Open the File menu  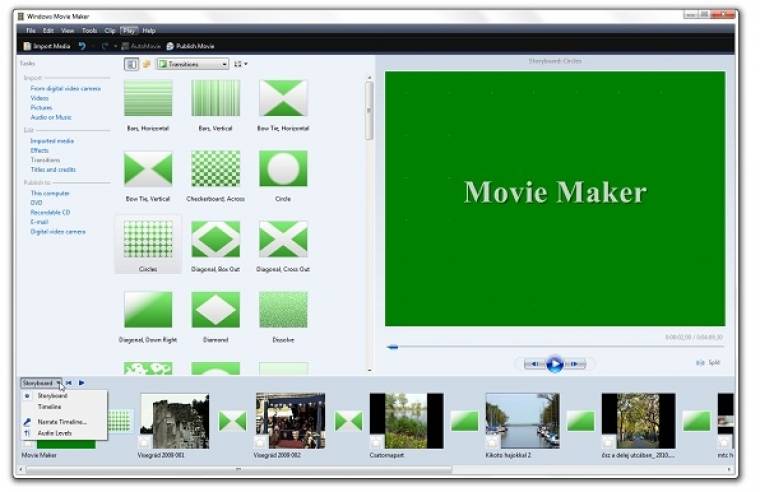coord(31,31)
